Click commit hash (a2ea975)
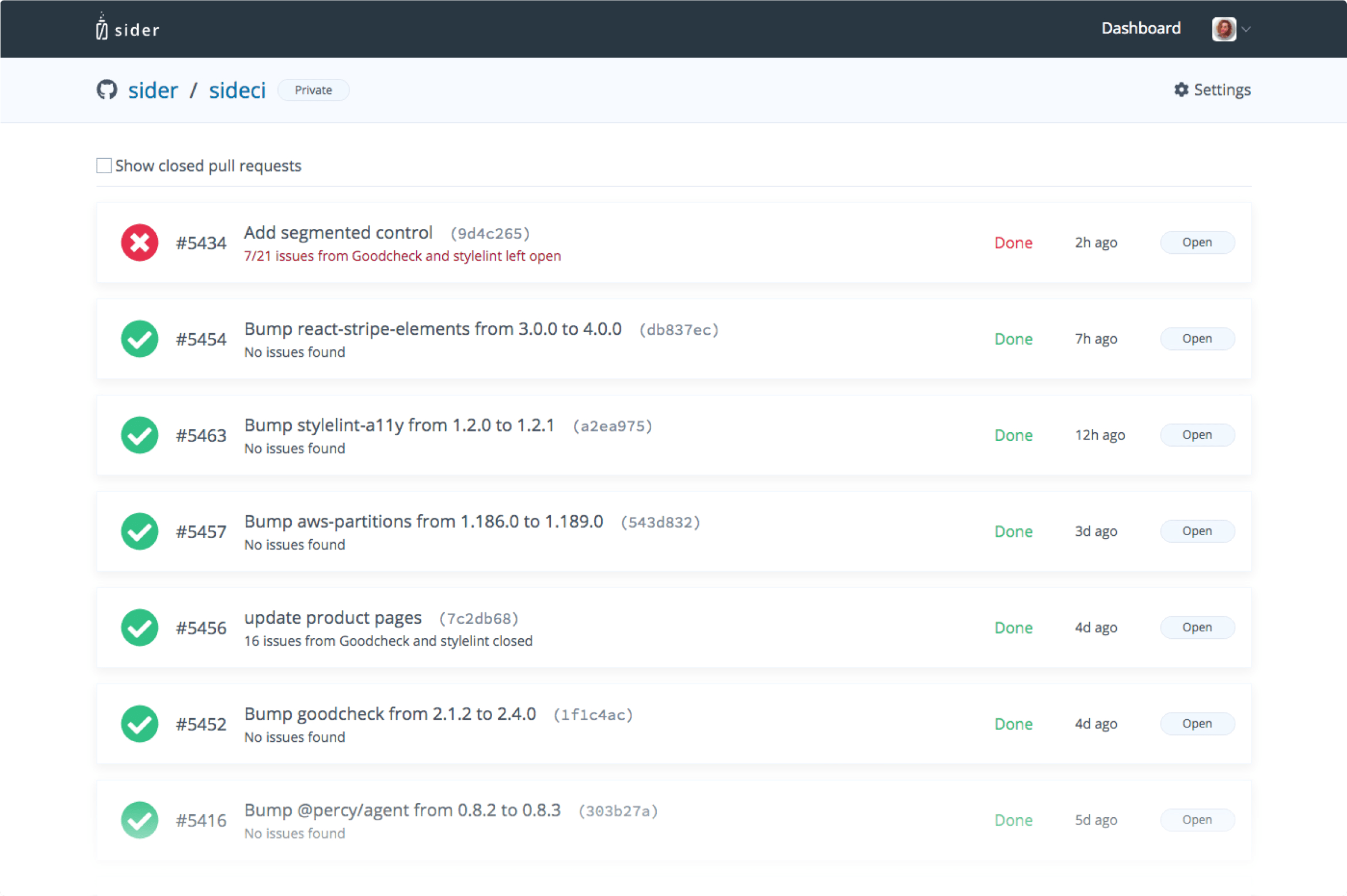Viewport: 1347px width, 896px height. pyautogui.click(x=612, y=425)
